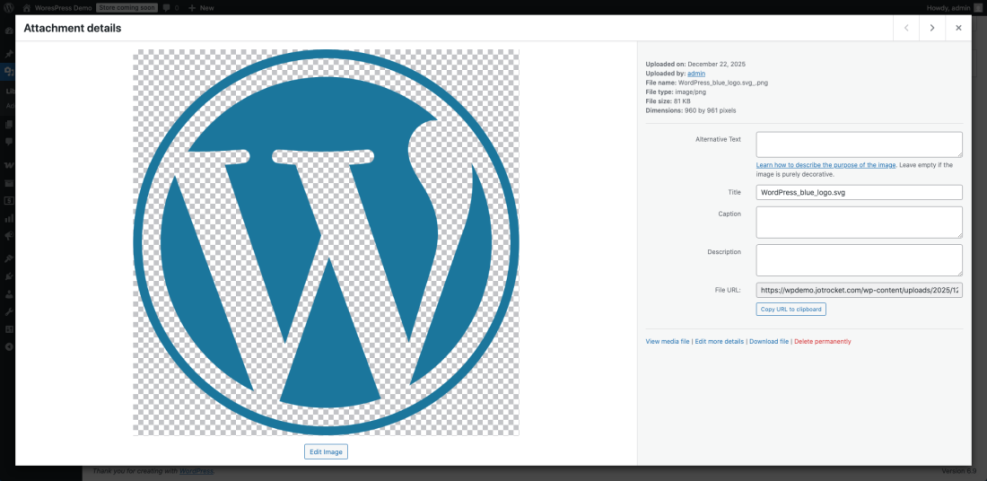Click the file size 81 KB text

[683, 101]
